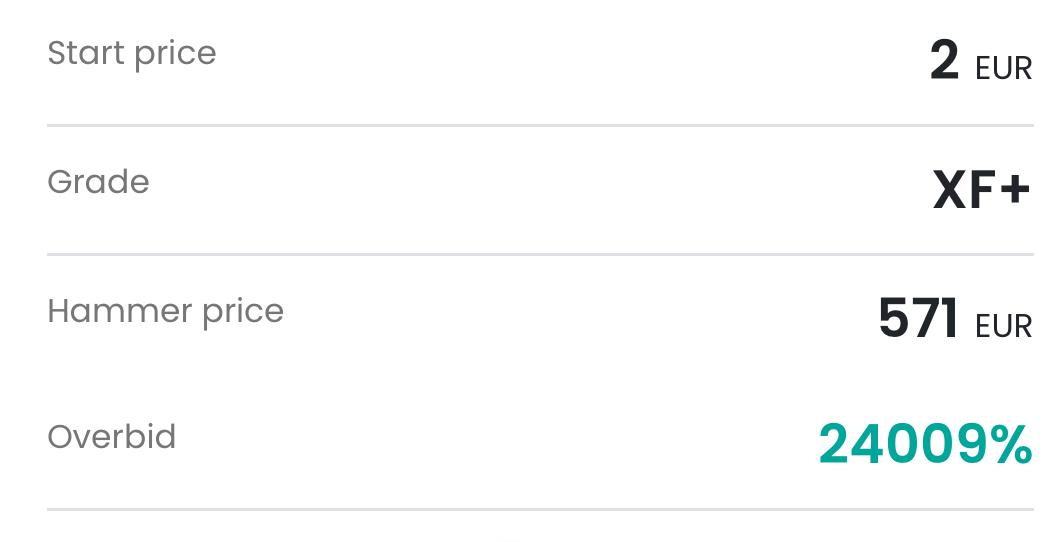Select the XF+ grade value

pos(982,190)
